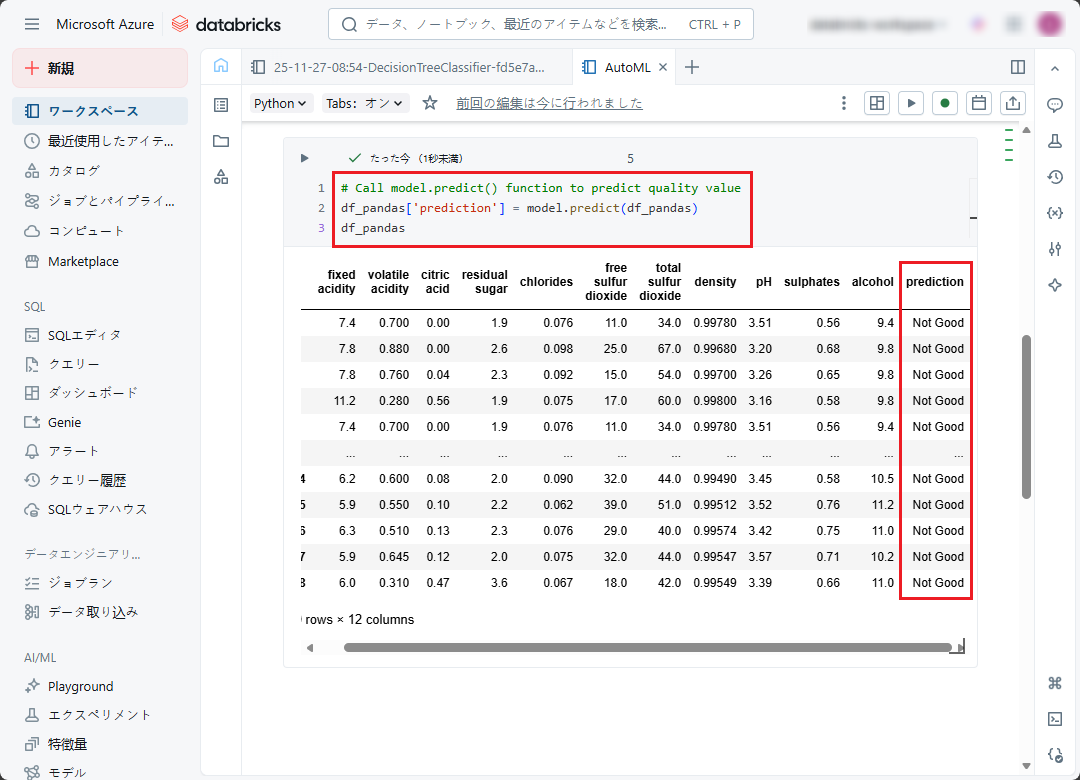
Task: Click the Run all button in toolbar
Action: click(x=910, y=103)
